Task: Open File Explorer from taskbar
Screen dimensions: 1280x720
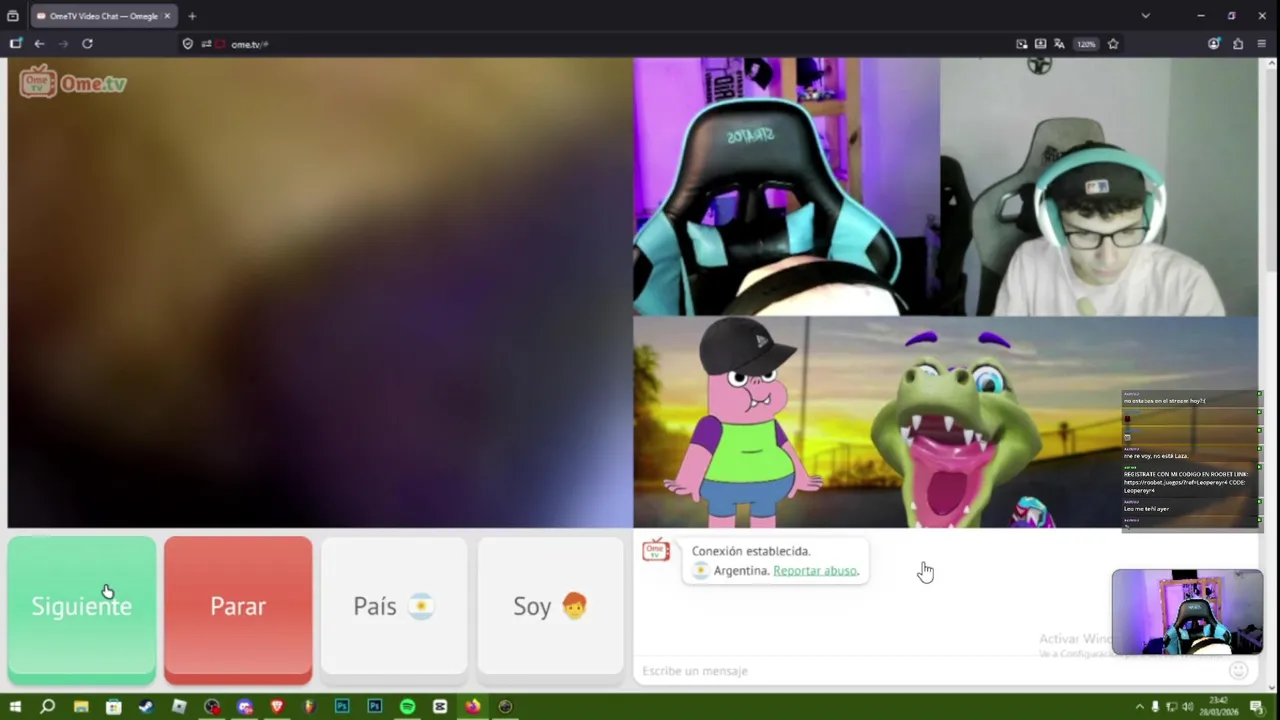Action: [x=81, y=707]
